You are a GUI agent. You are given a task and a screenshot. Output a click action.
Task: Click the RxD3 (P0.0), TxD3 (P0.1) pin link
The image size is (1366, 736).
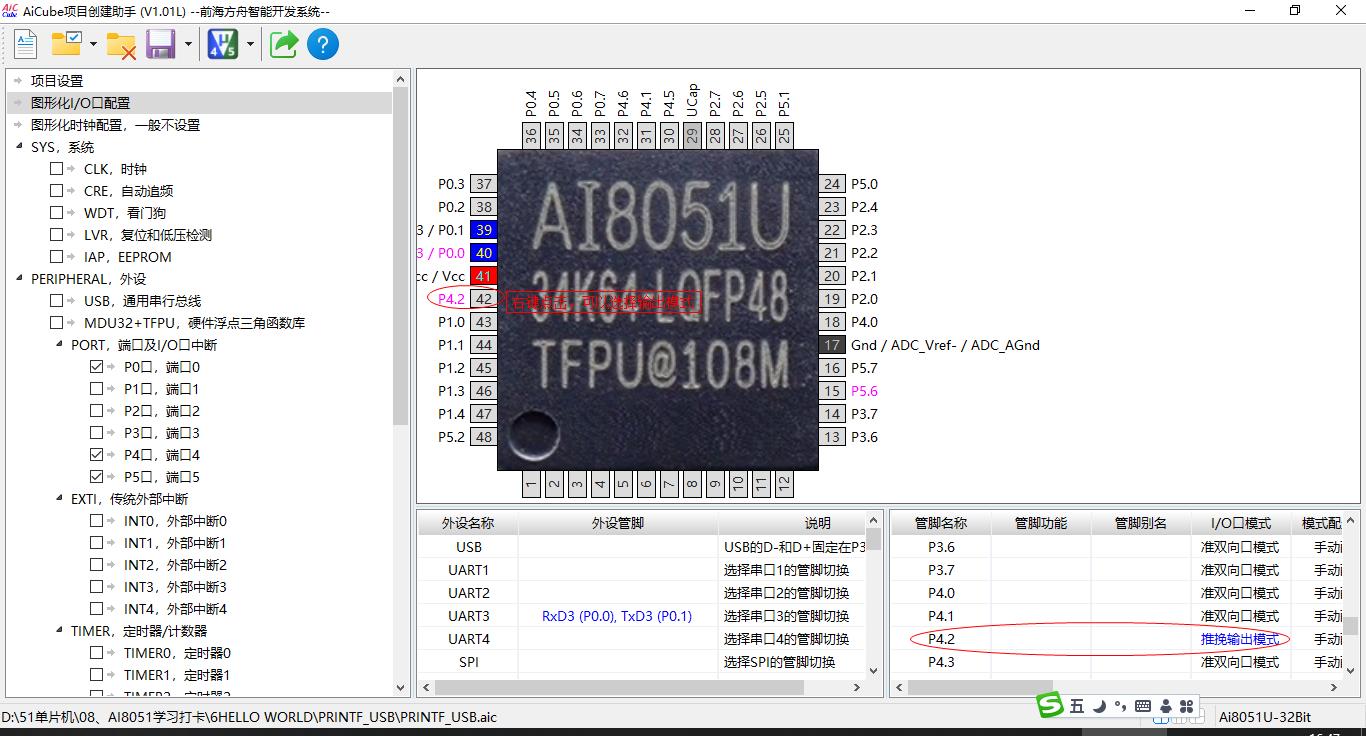click(x=616, y=616)
